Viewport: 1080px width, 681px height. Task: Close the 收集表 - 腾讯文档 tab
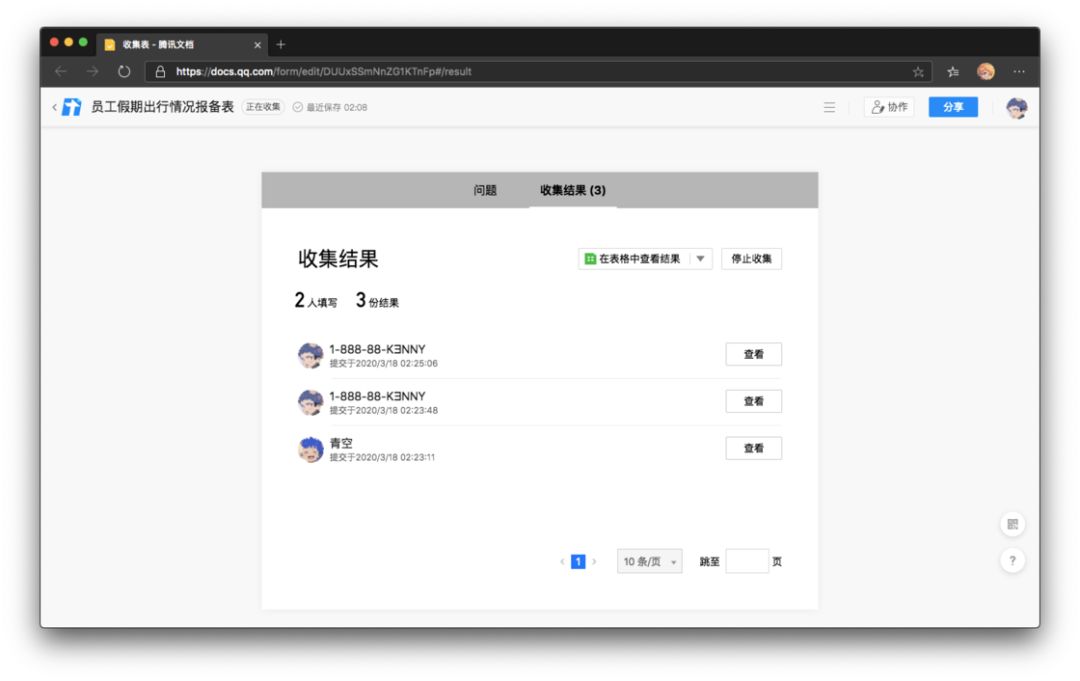click(258, 45)
